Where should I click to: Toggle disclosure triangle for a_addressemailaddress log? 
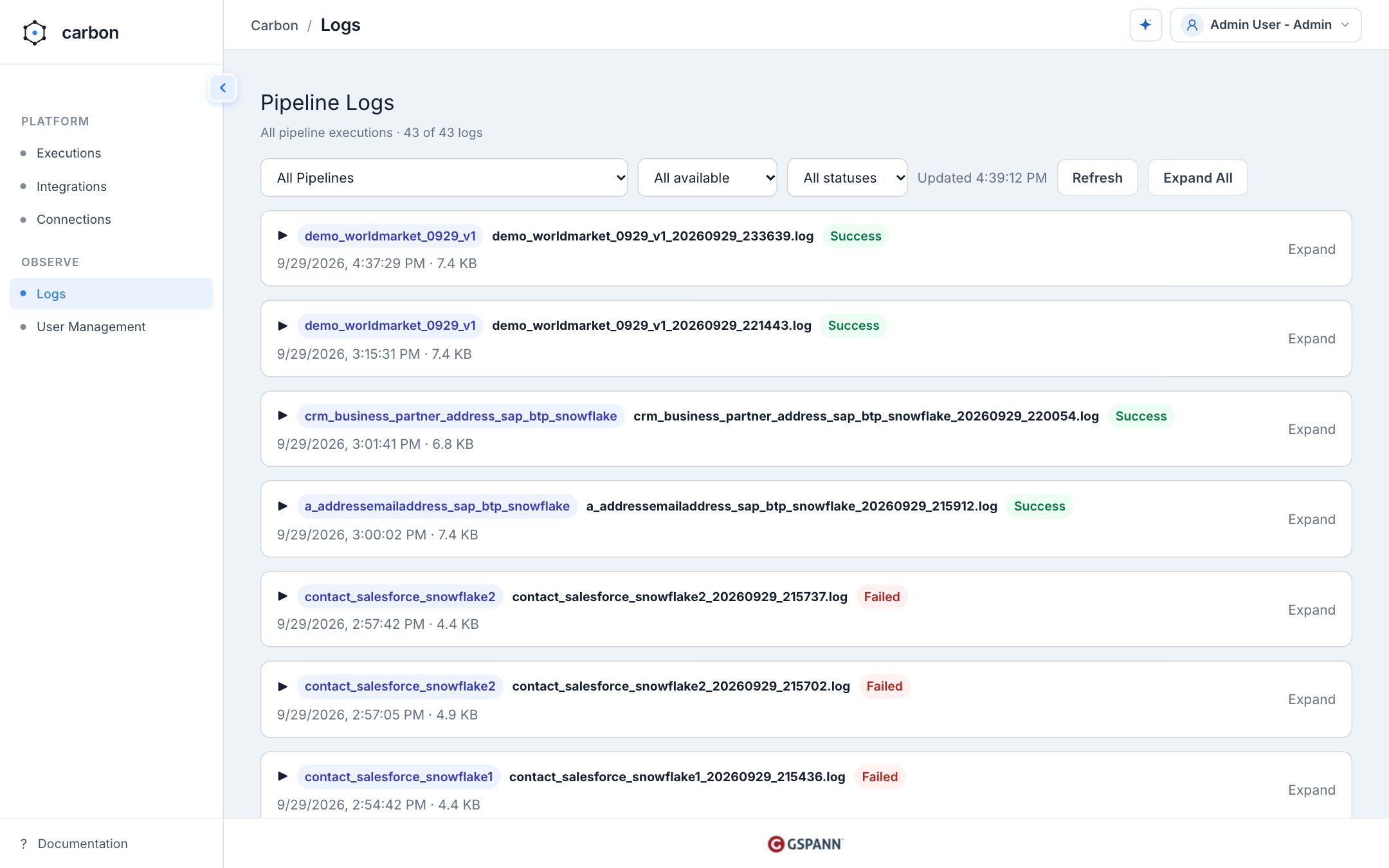tap(282, 506)
